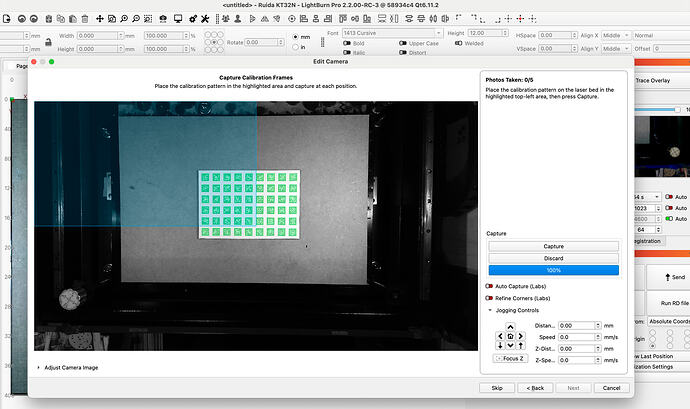Jog laser left in Jogging Controls
The height and width of the screenshot is (409, 690).
[x=500, y=336]
